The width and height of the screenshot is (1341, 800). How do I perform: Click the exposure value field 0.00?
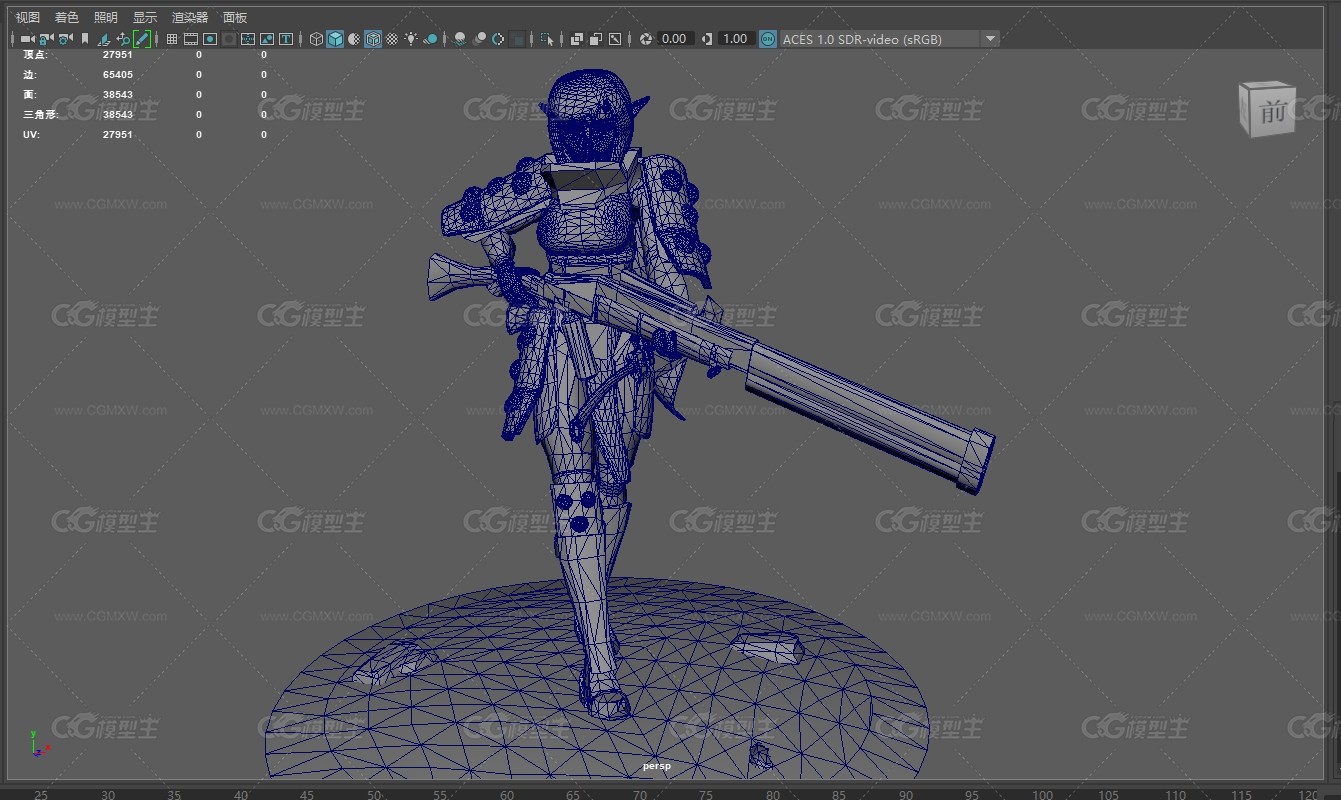pos(675,39)
